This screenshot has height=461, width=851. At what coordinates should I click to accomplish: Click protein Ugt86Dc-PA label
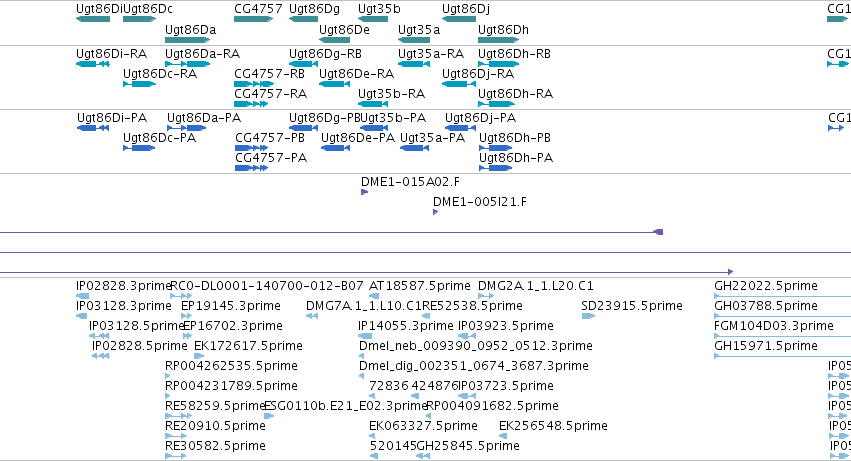[x=160, y=138]
